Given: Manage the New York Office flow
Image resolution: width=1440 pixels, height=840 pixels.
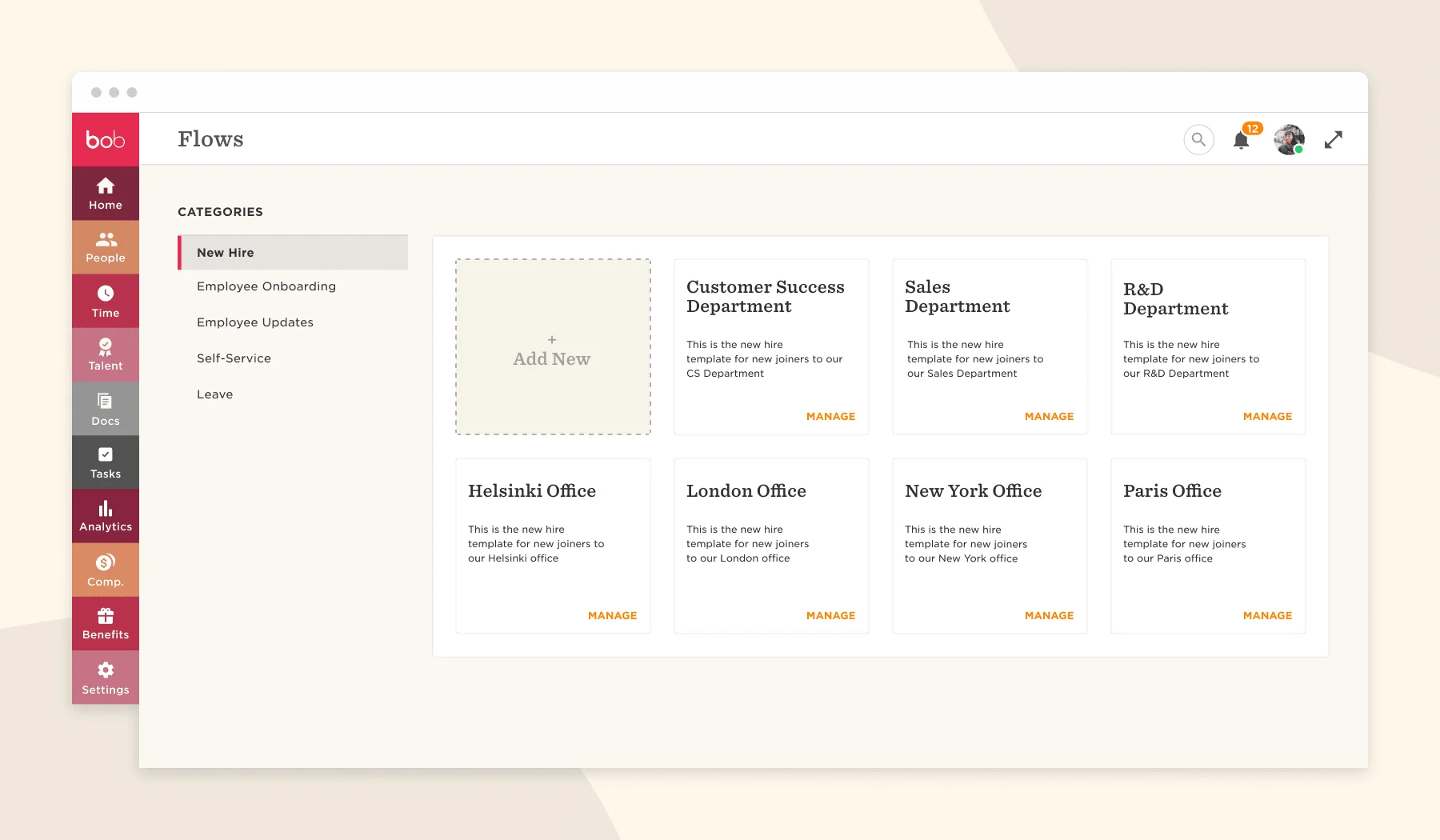Looking at the screenshot, I should [1049, 615].
